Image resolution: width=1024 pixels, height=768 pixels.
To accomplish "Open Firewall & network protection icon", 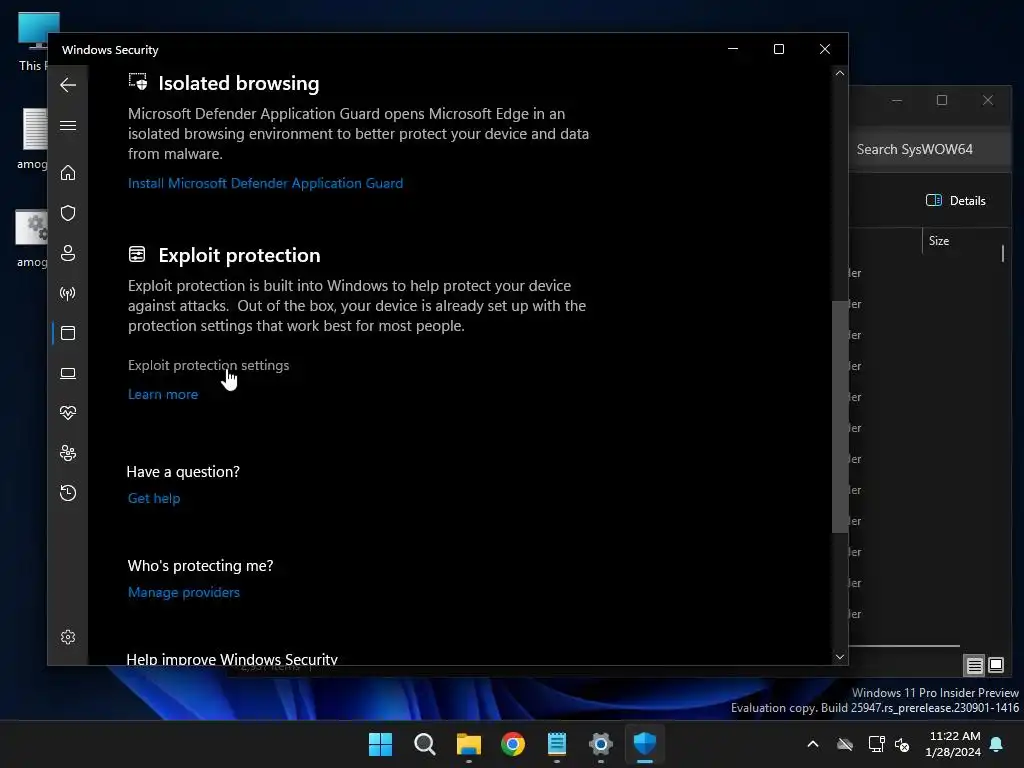I will coord(68,293).
